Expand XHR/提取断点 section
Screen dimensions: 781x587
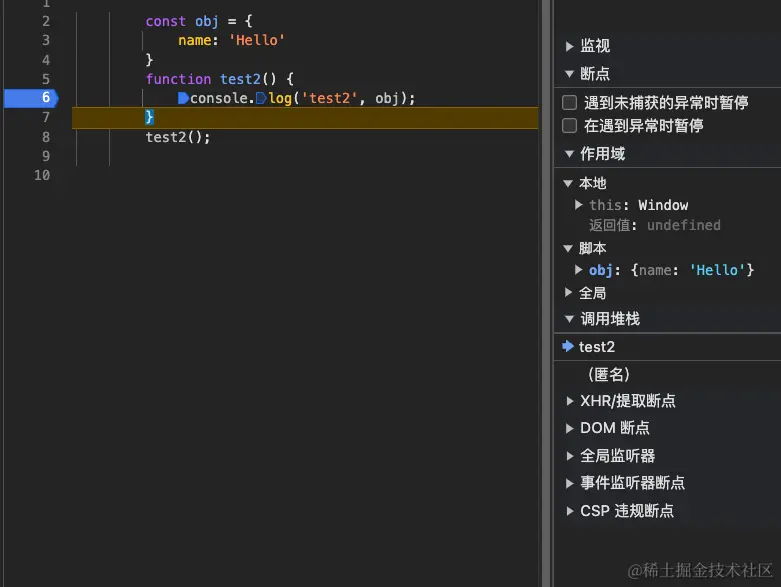pos(569,401)
